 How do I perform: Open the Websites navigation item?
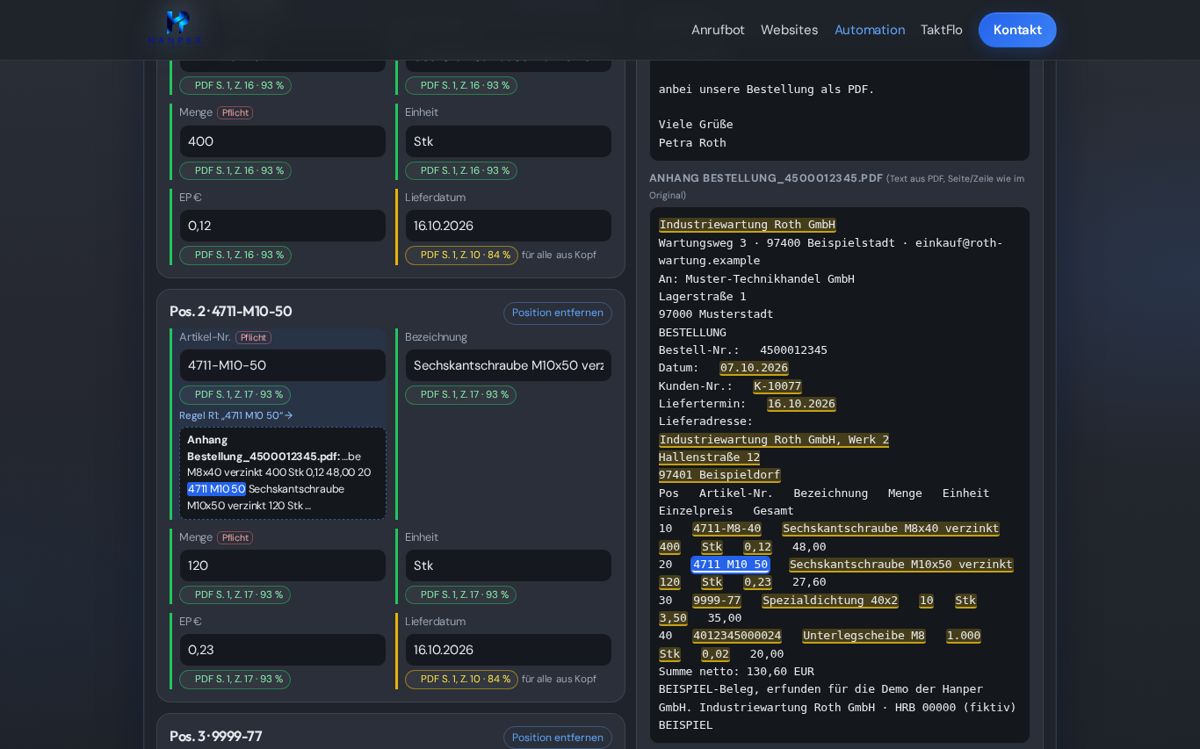[x=789, y=30]
